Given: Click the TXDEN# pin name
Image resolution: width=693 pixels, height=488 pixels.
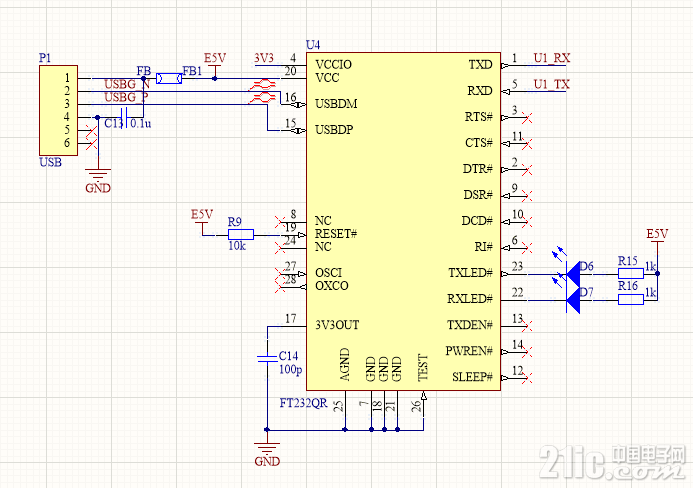Looking at the screenshot, I should coord(470,325).
